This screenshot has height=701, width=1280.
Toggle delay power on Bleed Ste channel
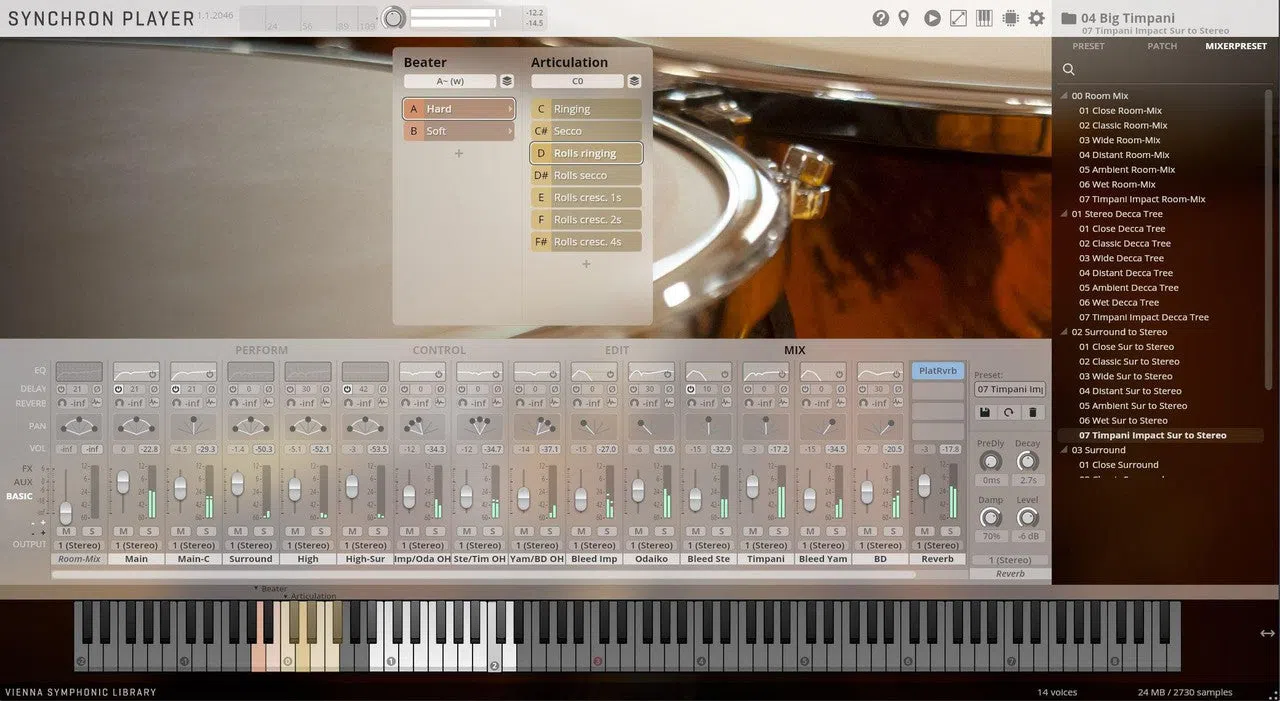(691, 389)
